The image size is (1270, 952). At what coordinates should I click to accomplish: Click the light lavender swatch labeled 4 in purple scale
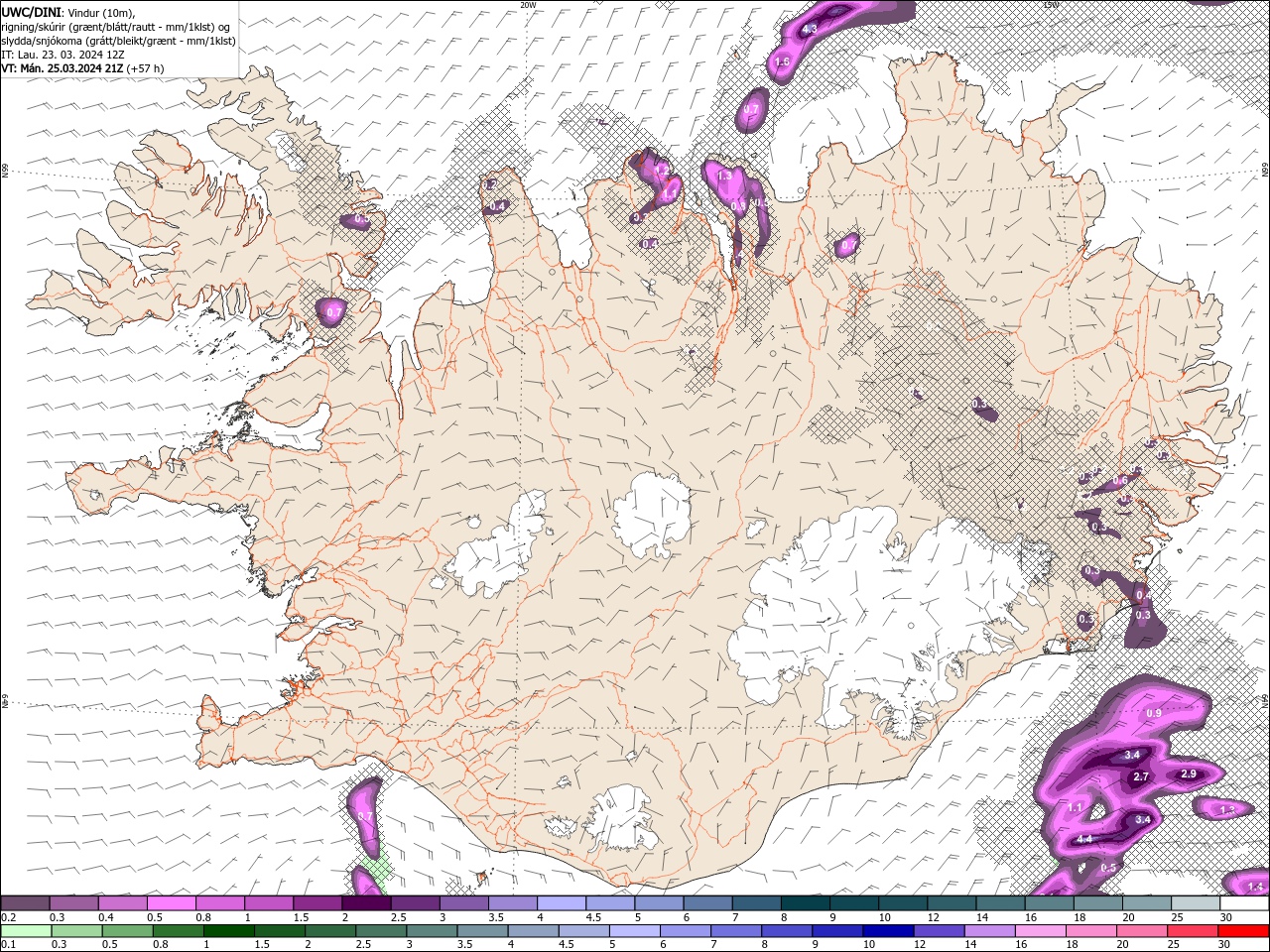[x=563, y=903]
